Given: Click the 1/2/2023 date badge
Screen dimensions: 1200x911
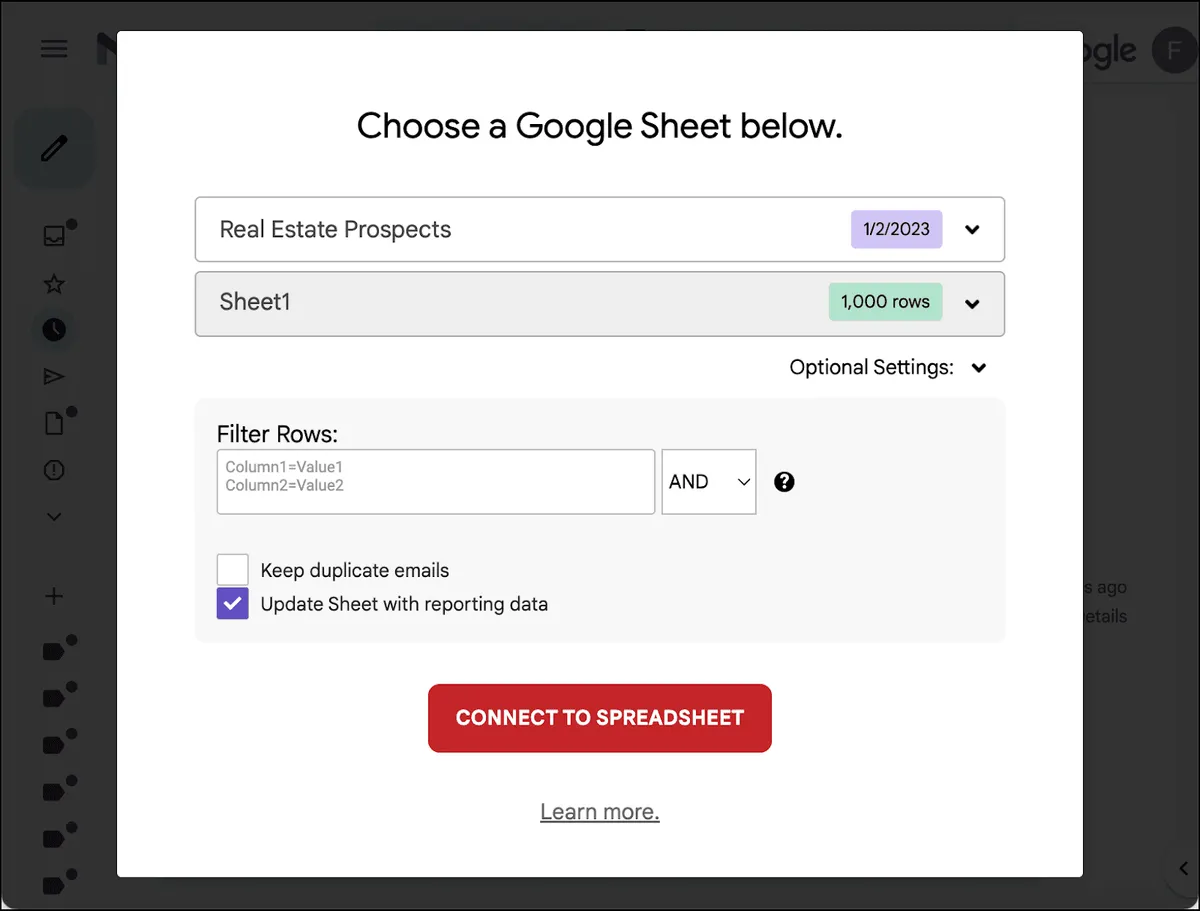Looking at the screenshot, I should tap(897, 229).
